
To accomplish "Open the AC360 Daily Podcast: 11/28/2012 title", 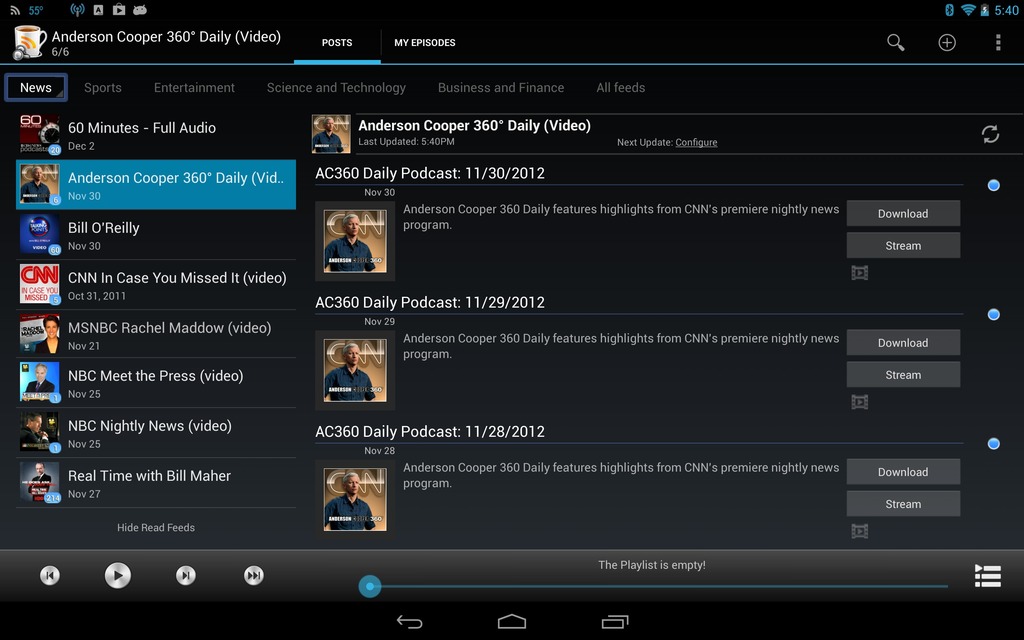I will (430, 432).
